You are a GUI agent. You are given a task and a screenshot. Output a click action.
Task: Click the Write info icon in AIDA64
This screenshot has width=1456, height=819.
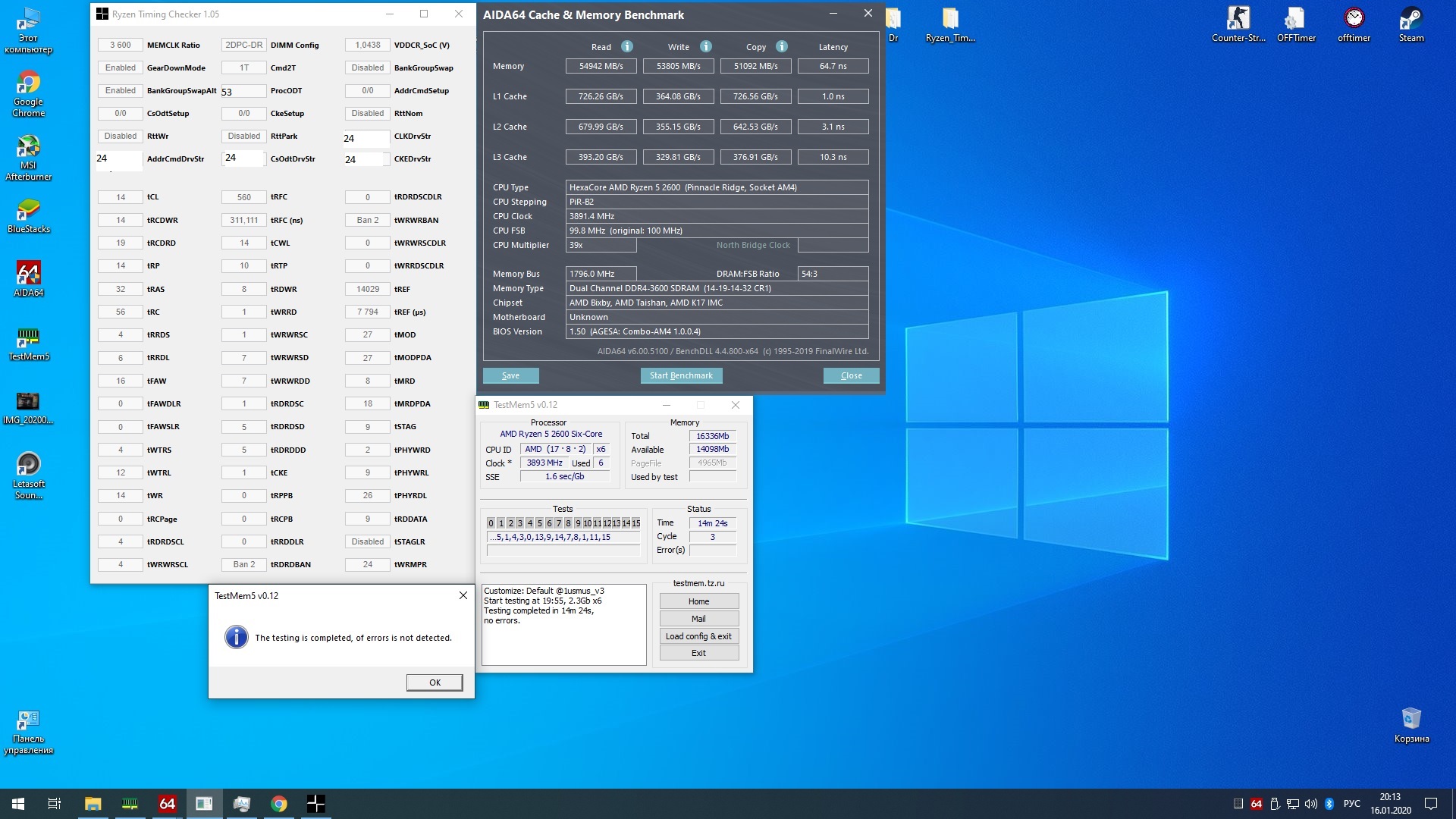click(706, 46)
